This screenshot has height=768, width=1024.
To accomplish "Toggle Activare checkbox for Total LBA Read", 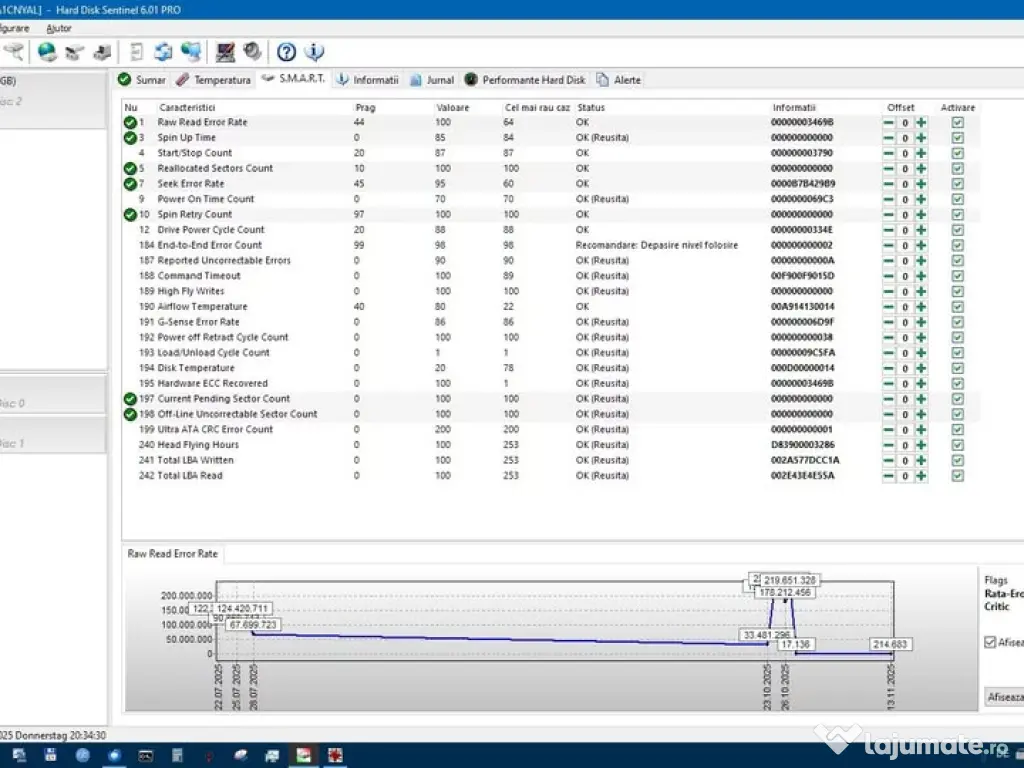I will (x=958, y=476).
